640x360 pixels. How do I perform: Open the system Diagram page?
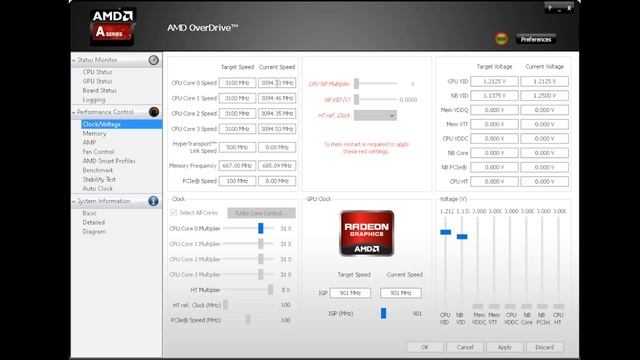click(x=94, y=231)
